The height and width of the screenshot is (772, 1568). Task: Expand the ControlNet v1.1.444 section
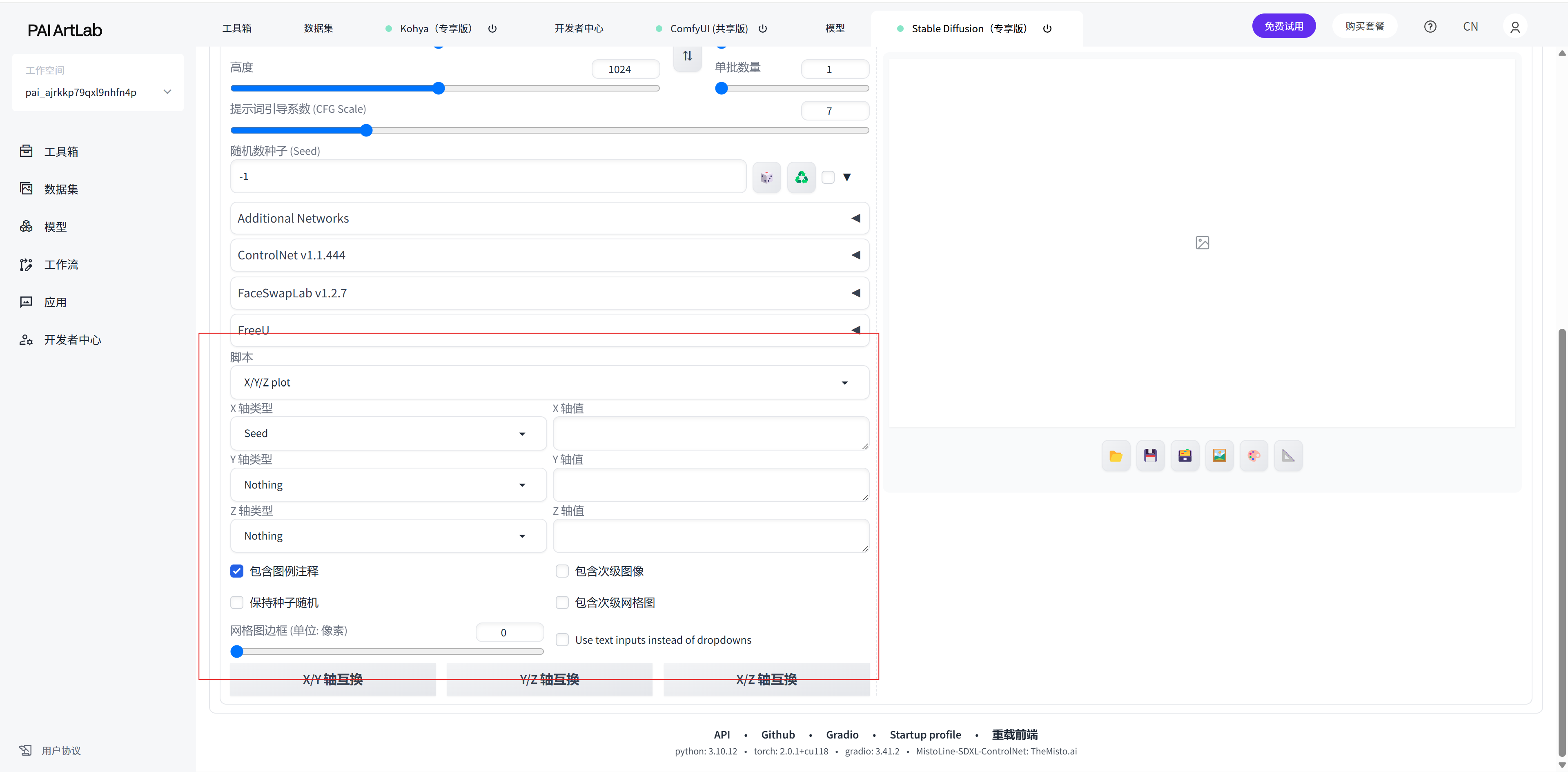tap(549, 255)
